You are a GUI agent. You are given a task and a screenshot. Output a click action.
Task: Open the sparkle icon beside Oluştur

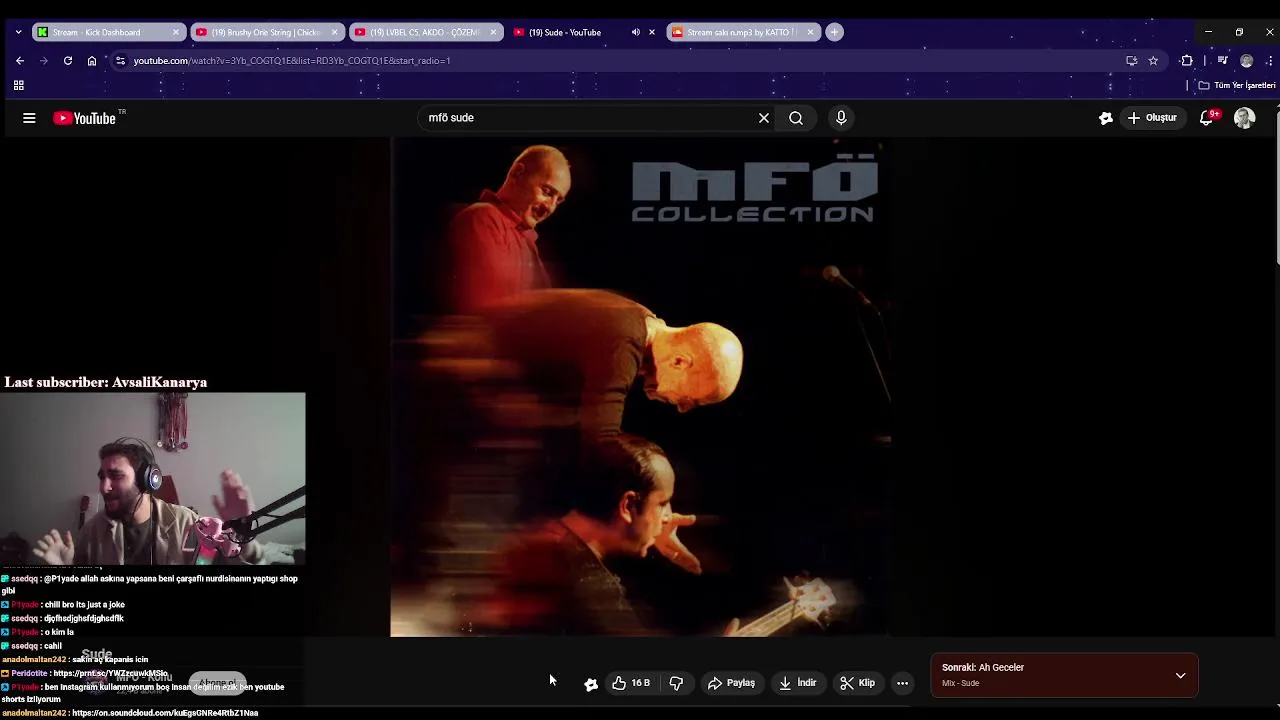1106,118
